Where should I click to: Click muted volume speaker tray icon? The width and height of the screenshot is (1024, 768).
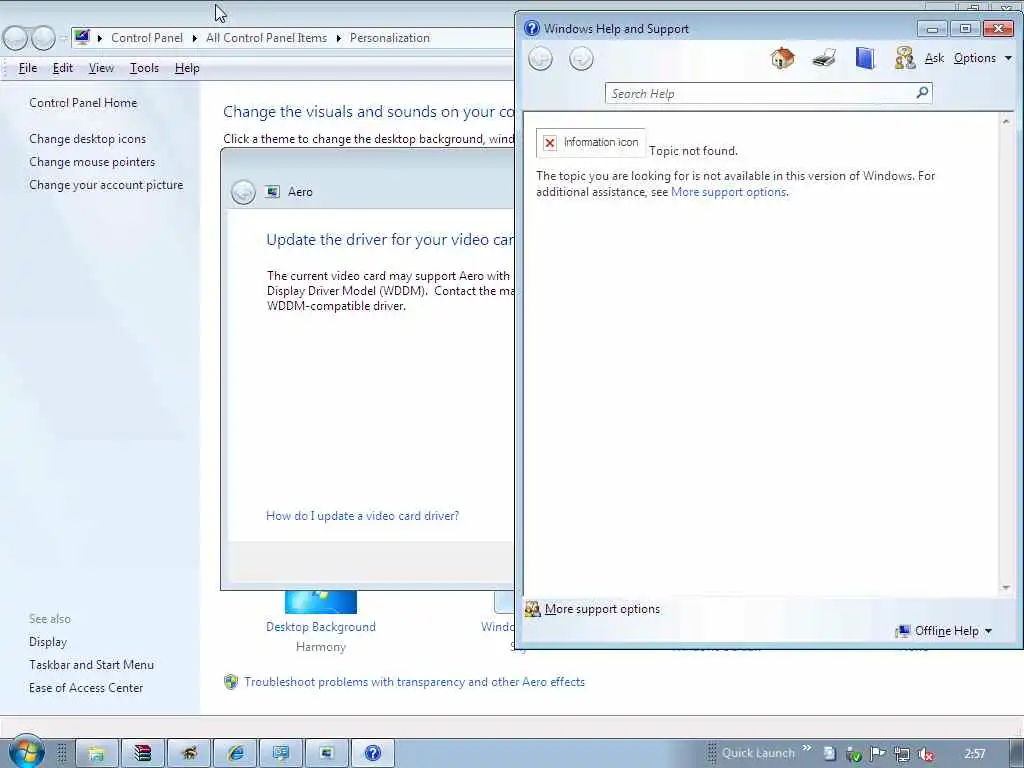[x=925, y=754]
